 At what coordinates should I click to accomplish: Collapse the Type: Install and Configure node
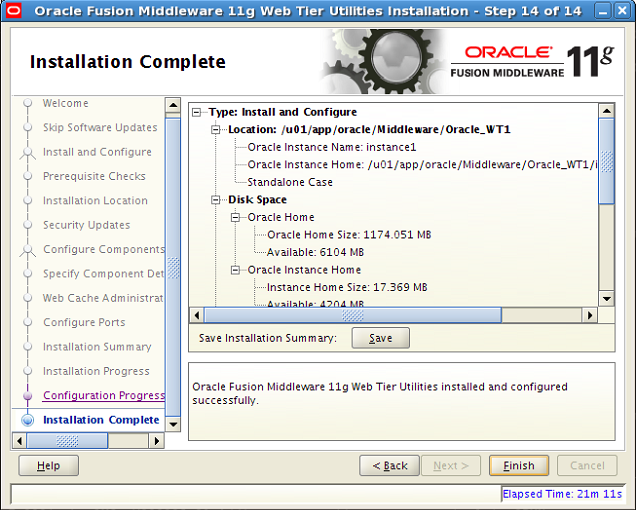pyautogui.click(x=197, y=112)
